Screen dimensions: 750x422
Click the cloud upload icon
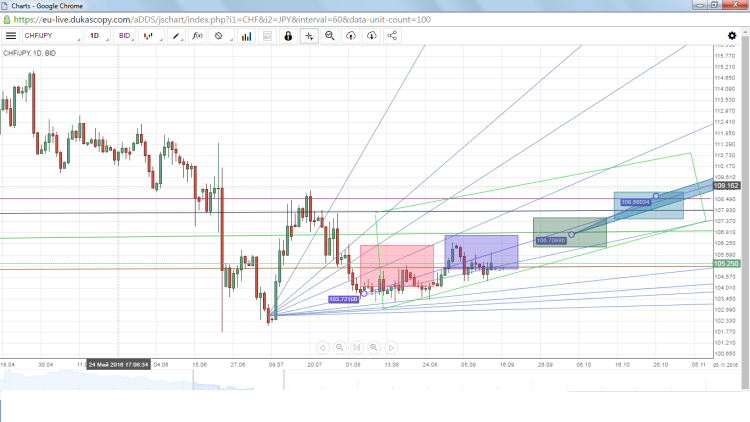coord(351,35)
